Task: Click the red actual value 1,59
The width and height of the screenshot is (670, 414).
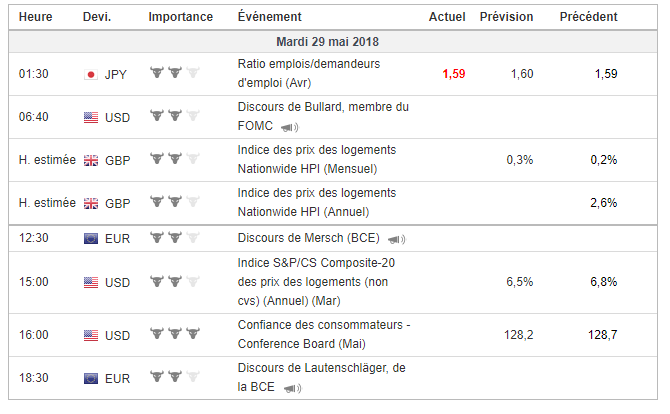Action: click(453, 74)
